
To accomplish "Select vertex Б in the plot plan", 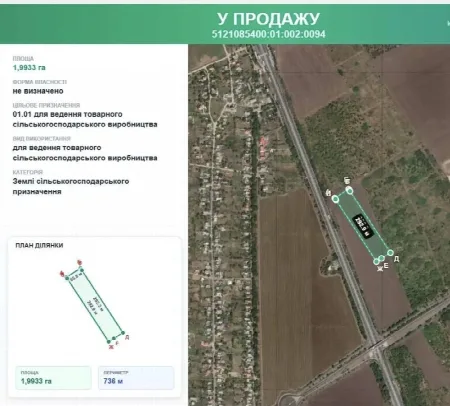I will click(x=82, y=270).
